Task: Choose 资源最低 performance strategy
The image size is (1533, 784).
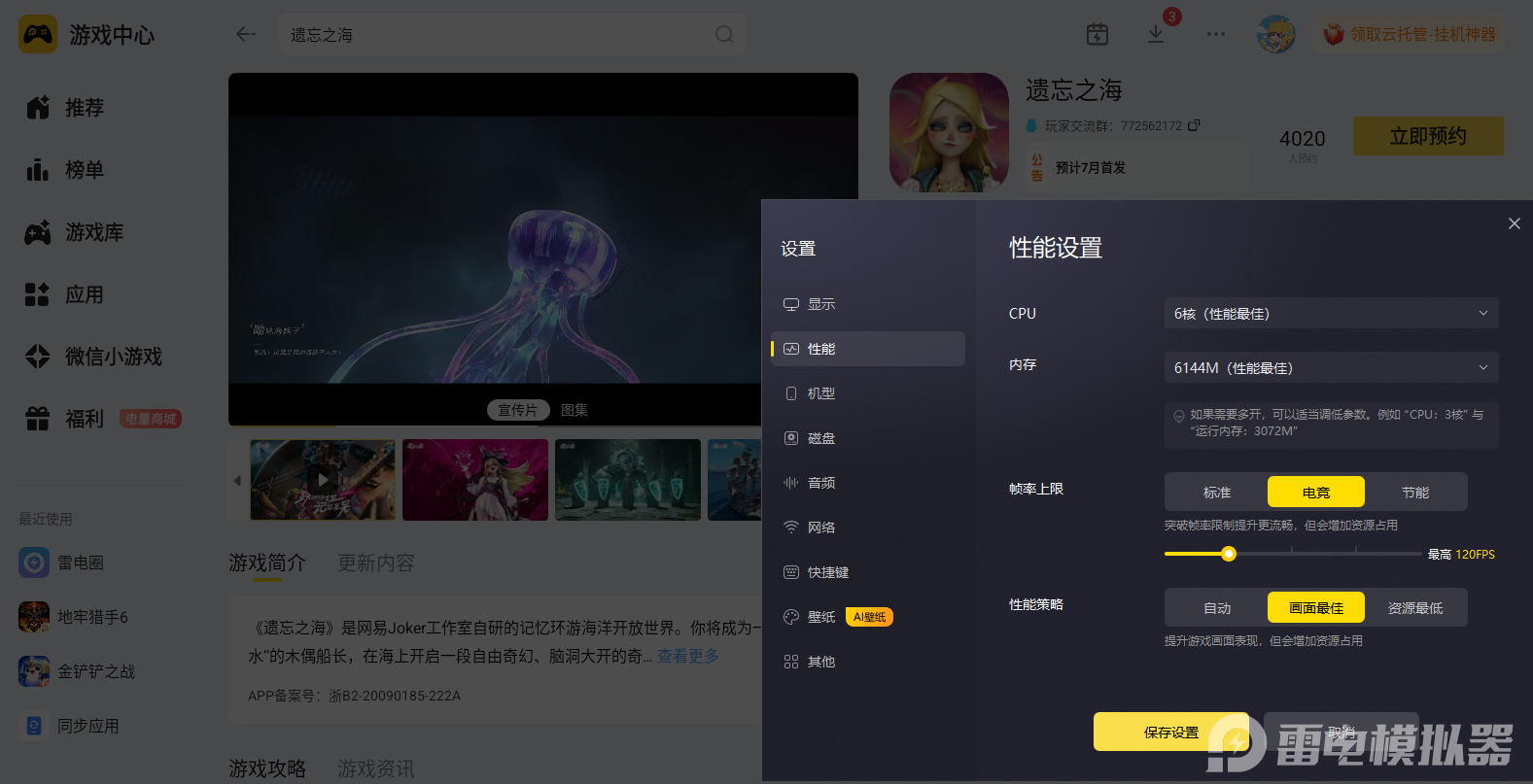Action: point(1415,608)
